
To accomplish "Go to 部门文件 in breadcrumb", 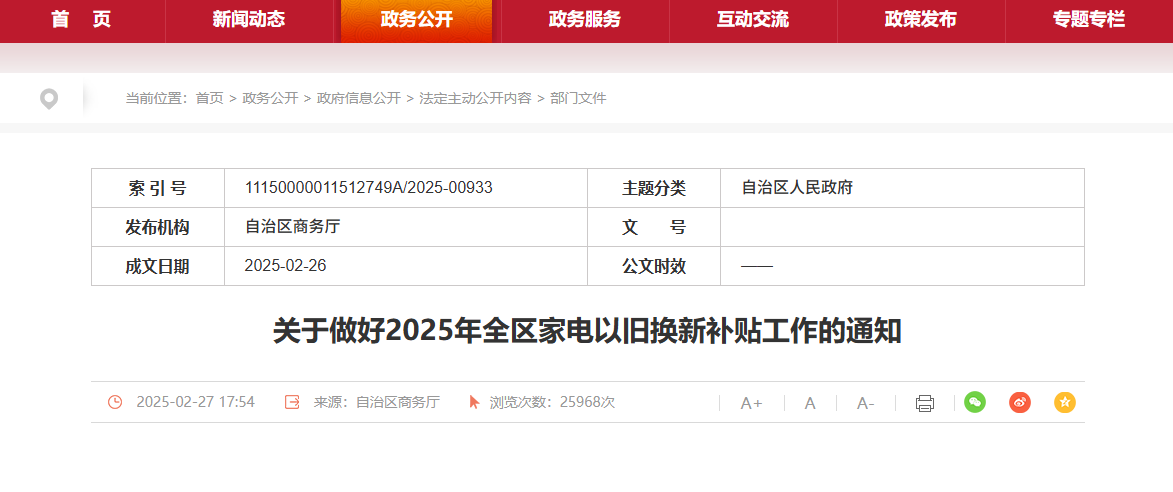I will [x=578, y=98].
